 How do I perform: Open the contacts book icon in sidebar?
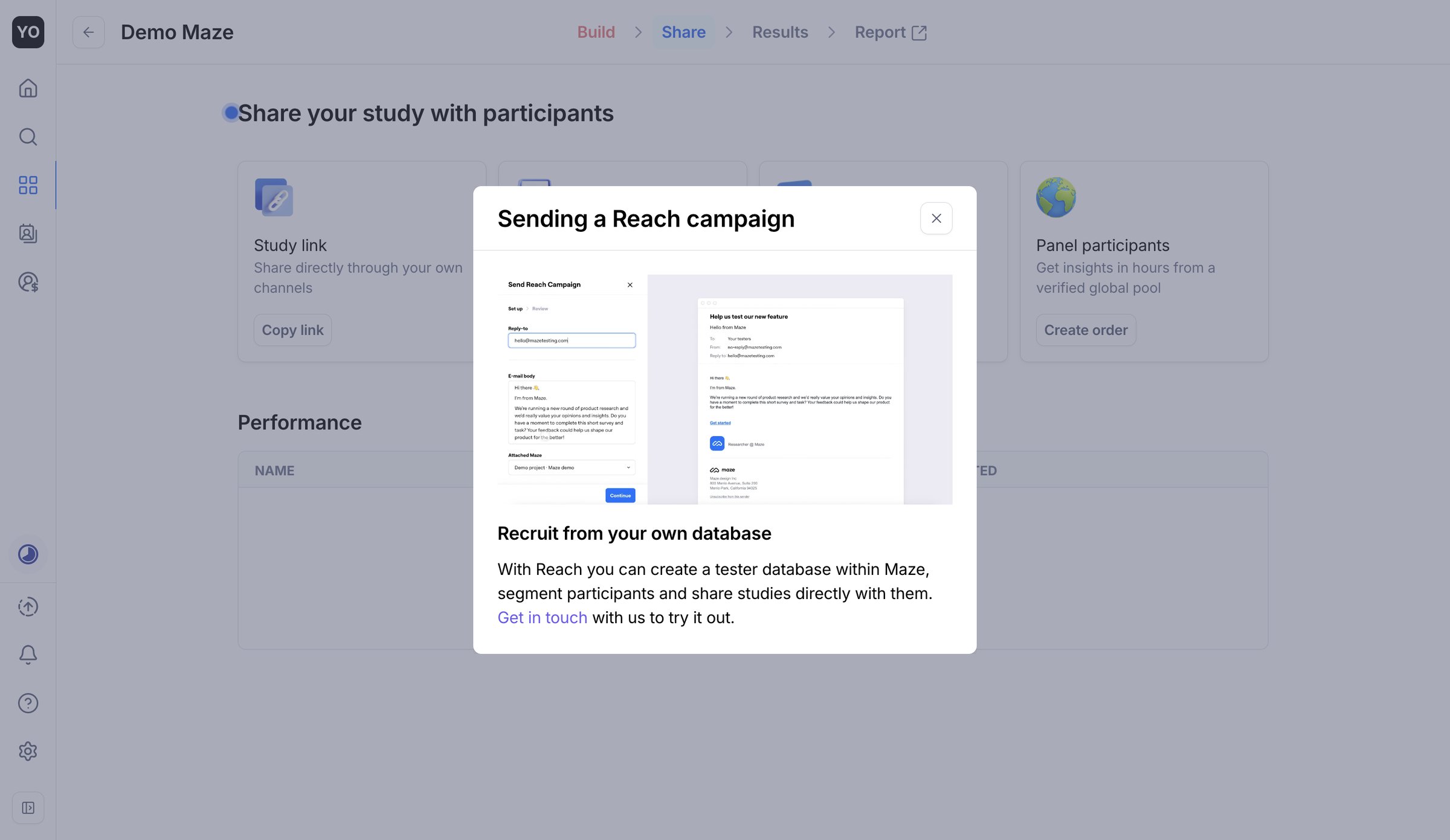[28, 233]
